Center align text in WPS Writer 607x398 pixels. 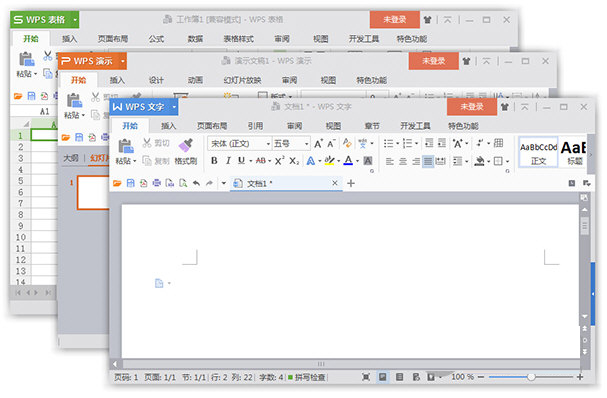403,161
